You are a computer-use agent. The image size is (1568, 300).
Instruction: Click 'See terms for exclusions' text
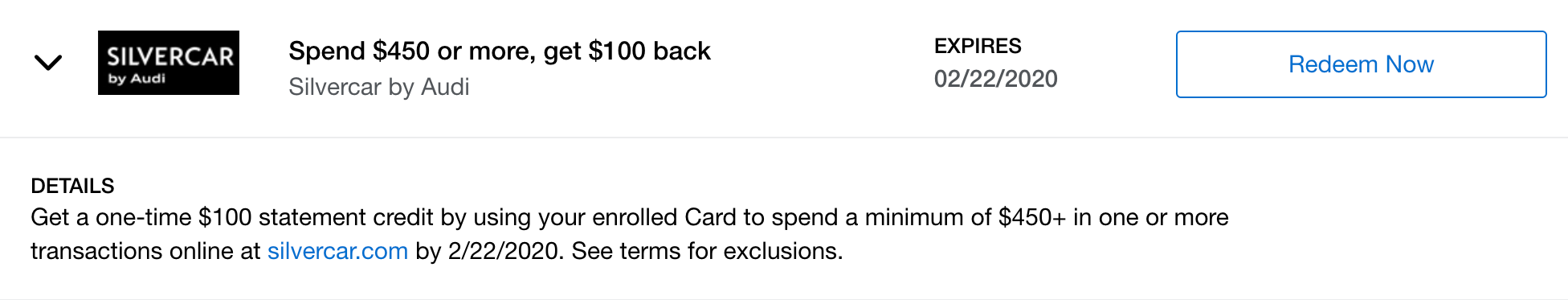[707, 251]
